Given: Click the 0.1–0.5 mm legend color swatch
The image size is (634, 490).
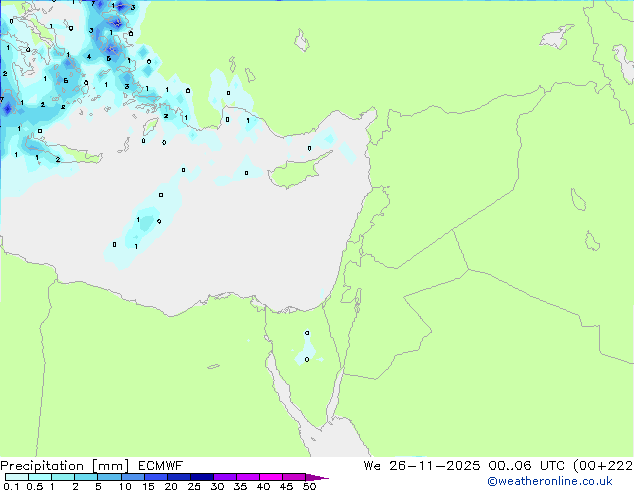Looking at the screenshot, I should tap(17, 477).
